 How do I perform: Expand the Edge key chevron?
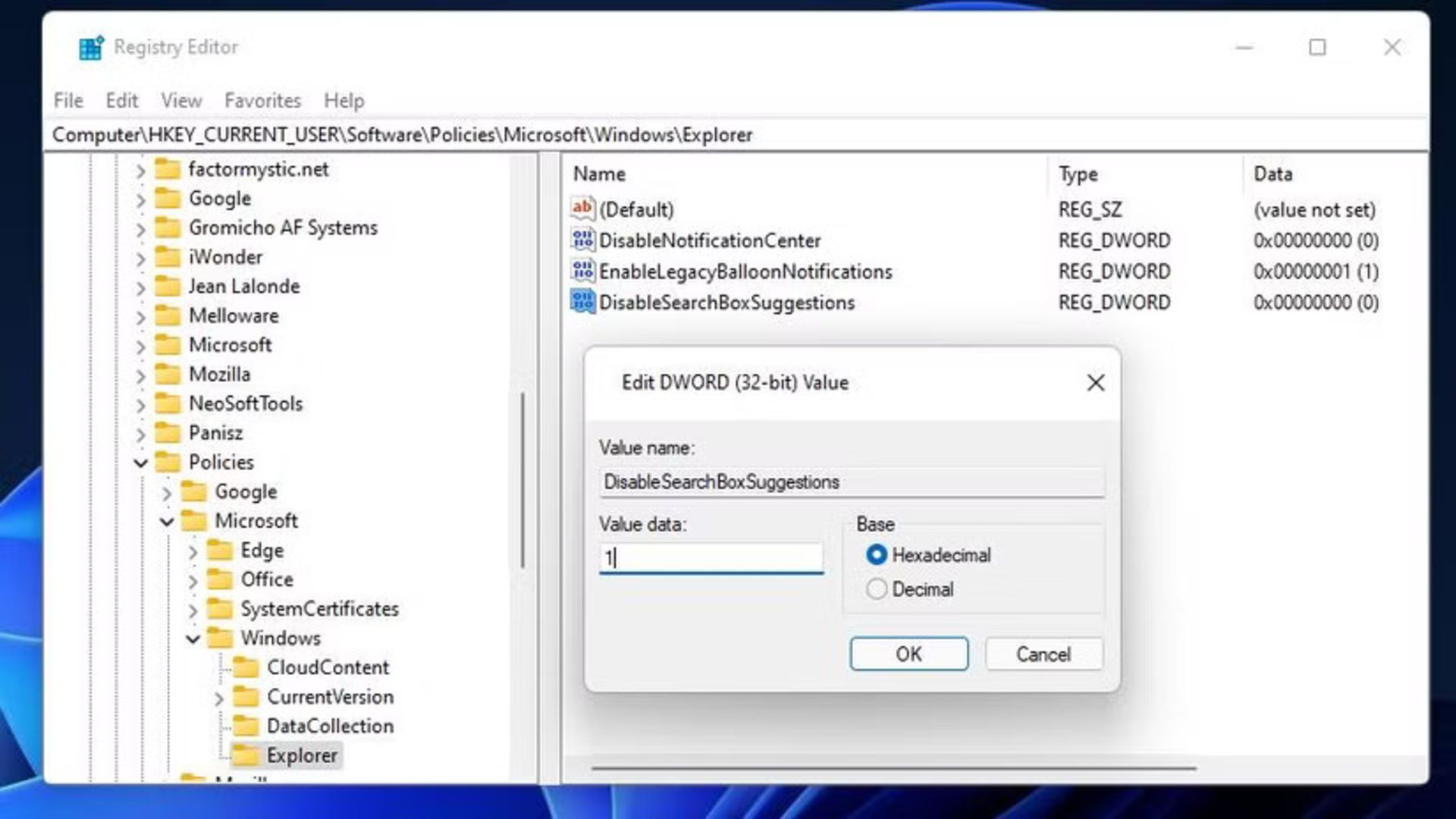pos(193,551)
